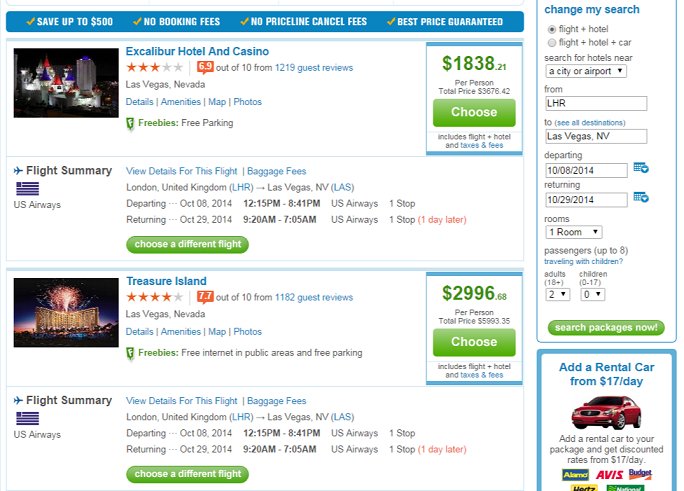Open the adults count dropdown
The width and height of the screenshot is (684, 491).
pos(557,294)
